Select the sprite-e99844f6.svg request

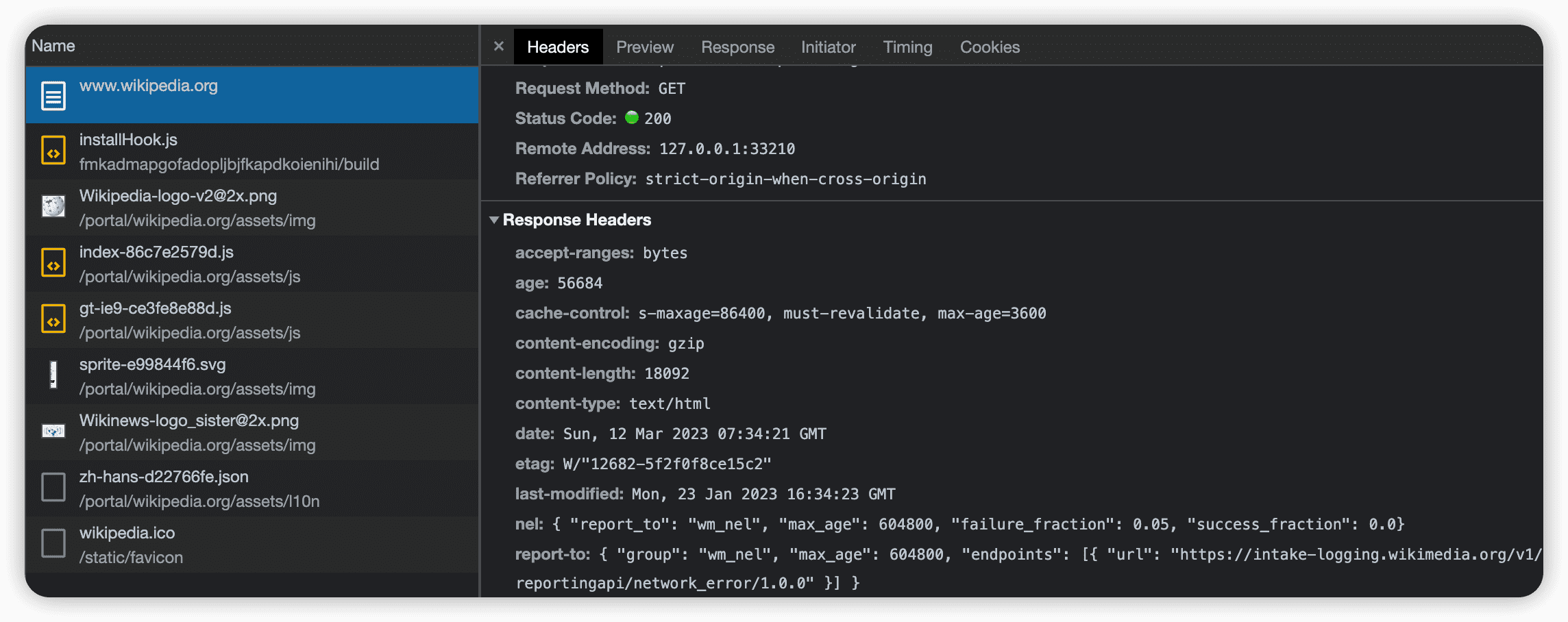[252, 376]
